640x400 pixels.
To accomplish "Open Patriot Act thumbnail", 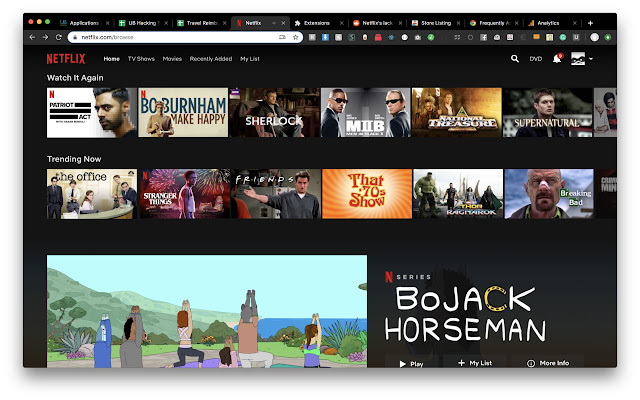I will pyautogui.click(x=92, y=113).
